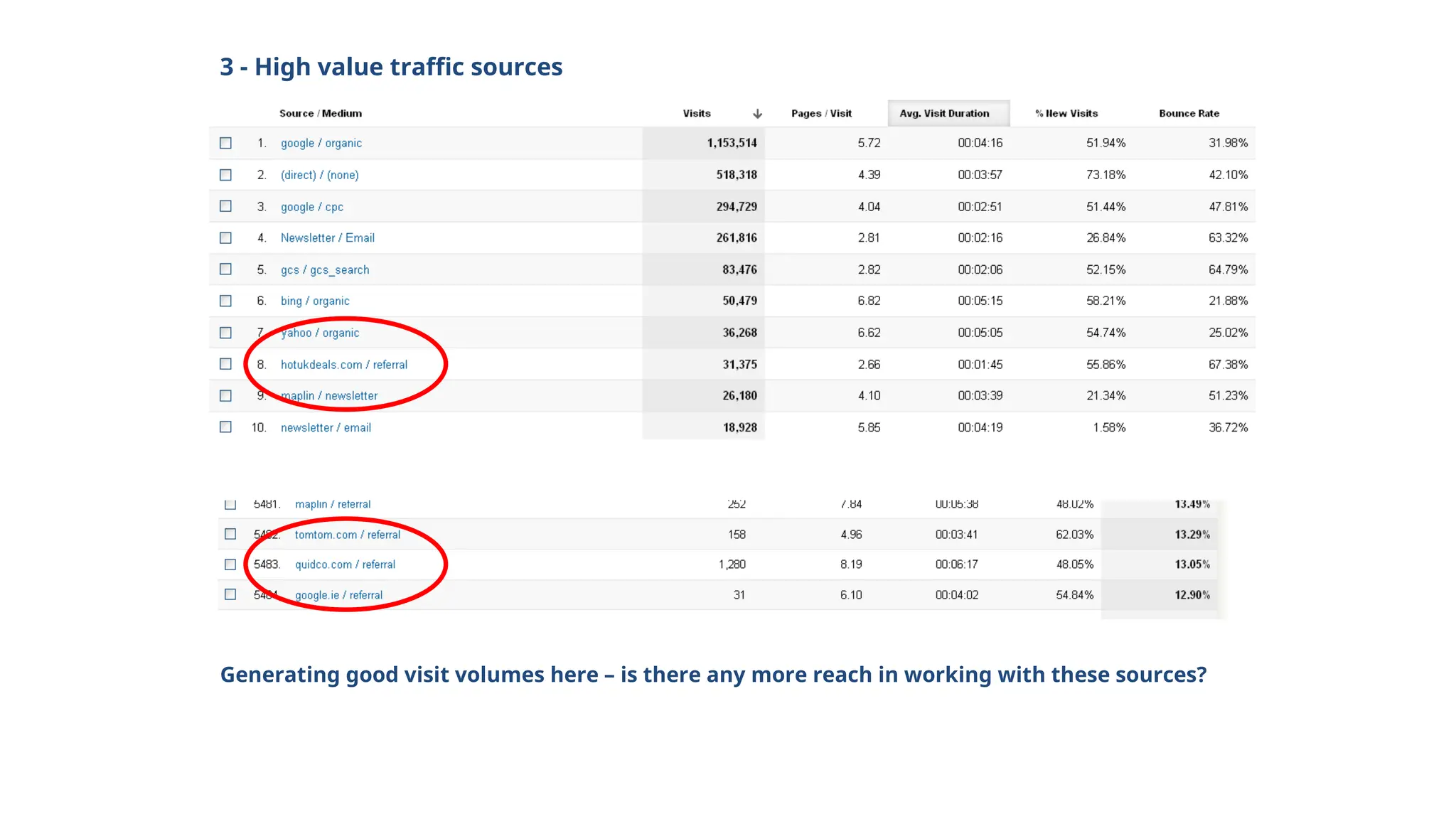Select visits value 50,479
The width and height of the screenshot is (1456, 819).
pos(739,301)
